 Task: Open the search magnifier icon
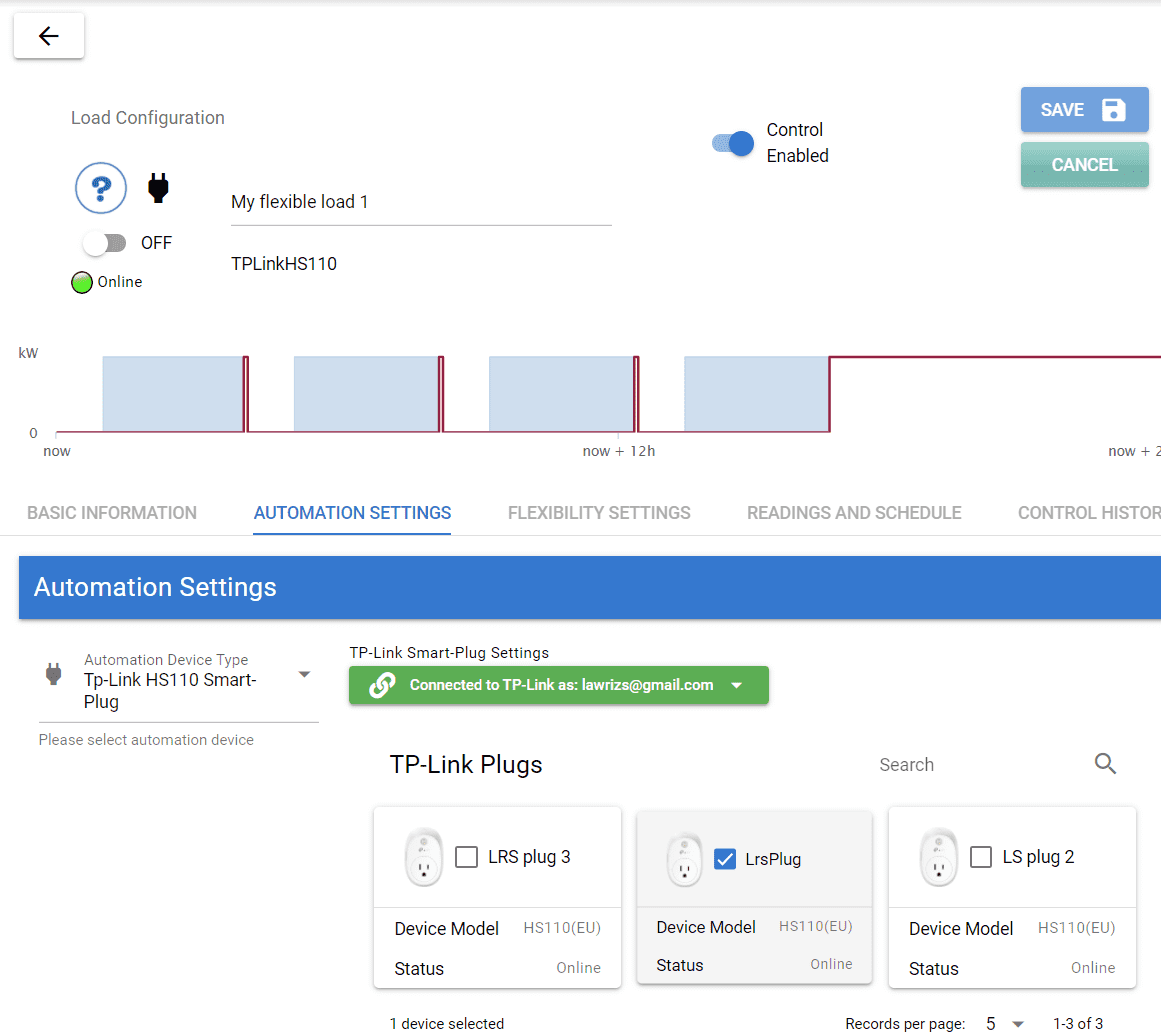pos(1105,763)
